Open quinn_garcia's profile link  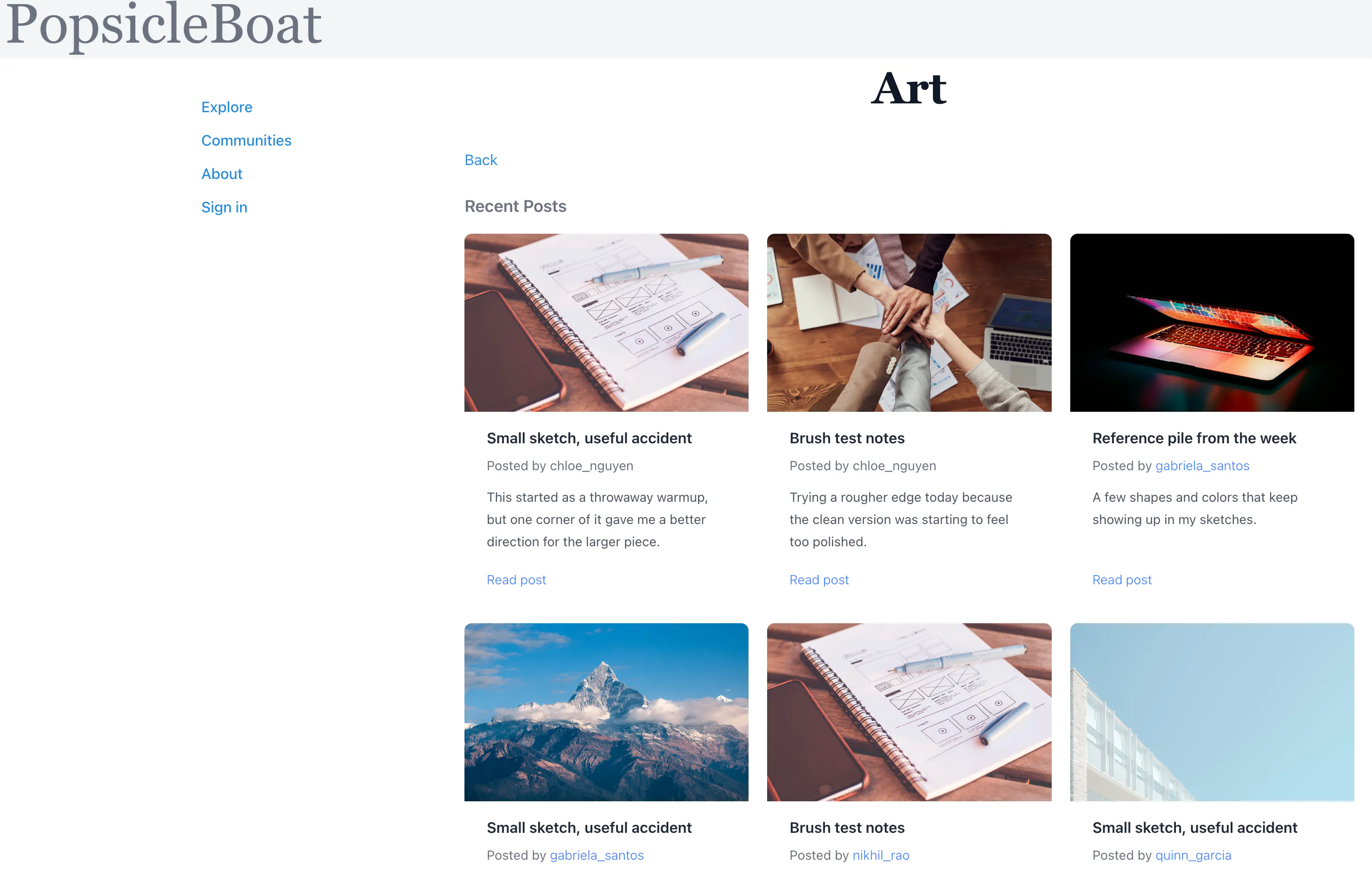(1193, 855)
